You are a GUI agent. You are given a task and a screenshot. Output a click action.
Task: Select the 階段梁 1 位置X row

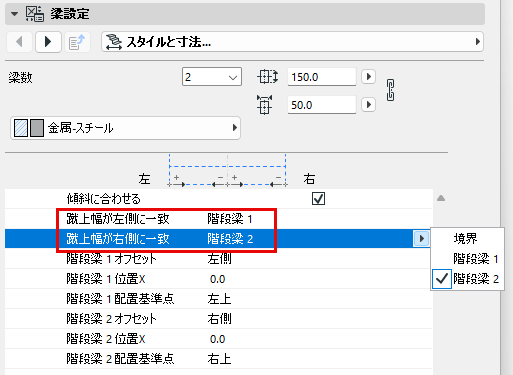pos(218,279)
